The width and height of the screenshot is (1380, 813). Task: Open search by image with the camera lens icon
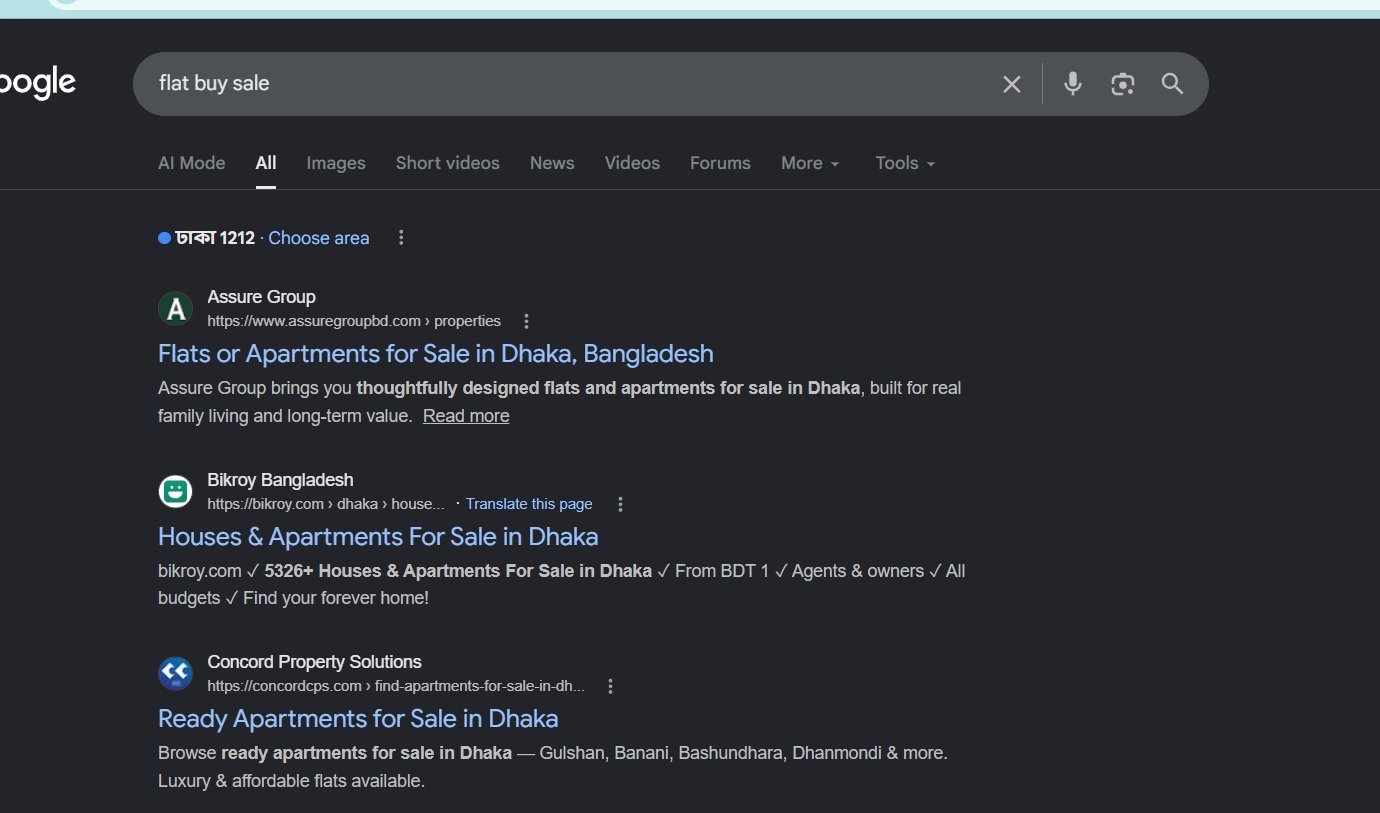point(1123,84)
